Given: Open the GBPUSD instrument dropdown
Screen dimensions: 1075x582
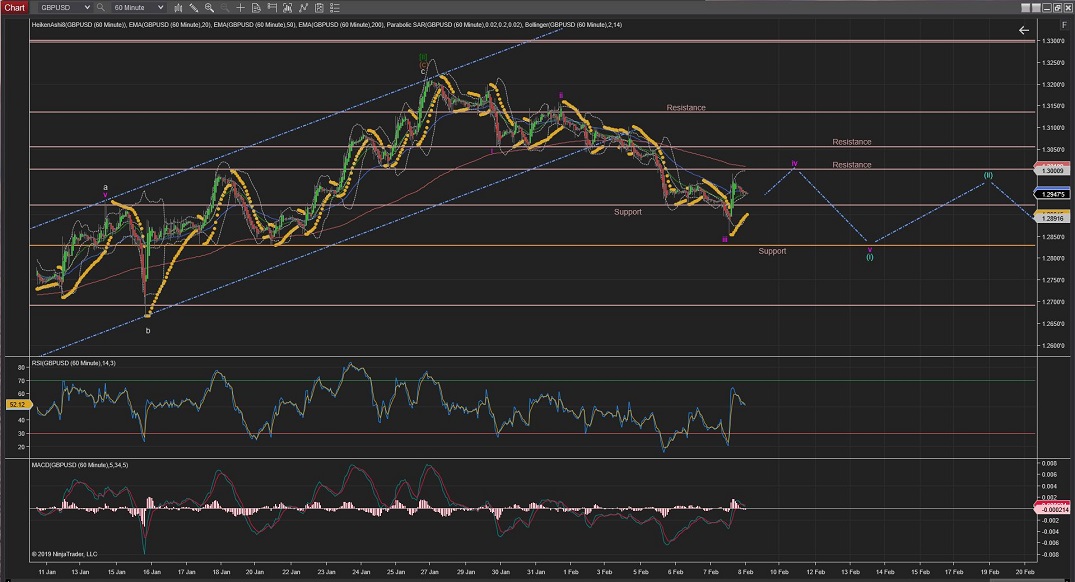Looking at the screenshot, I should click(64, 8).
